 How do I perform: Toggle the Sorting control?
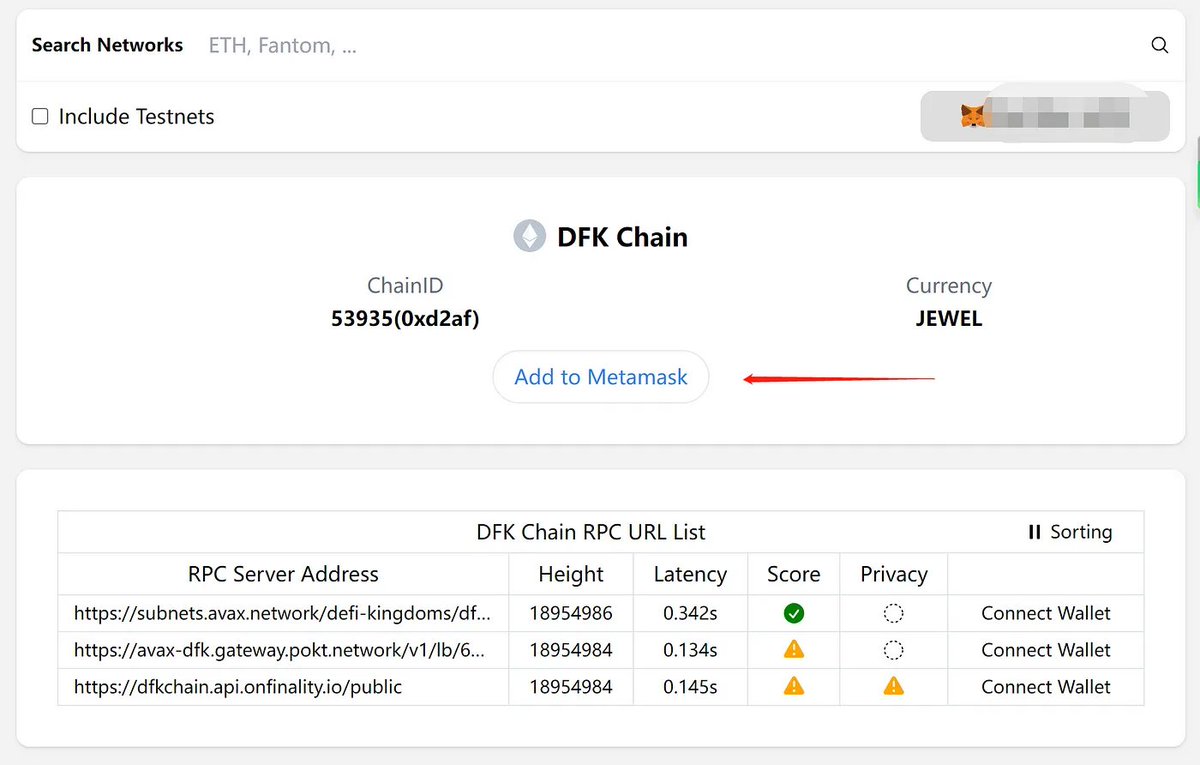coord(1070,532)
